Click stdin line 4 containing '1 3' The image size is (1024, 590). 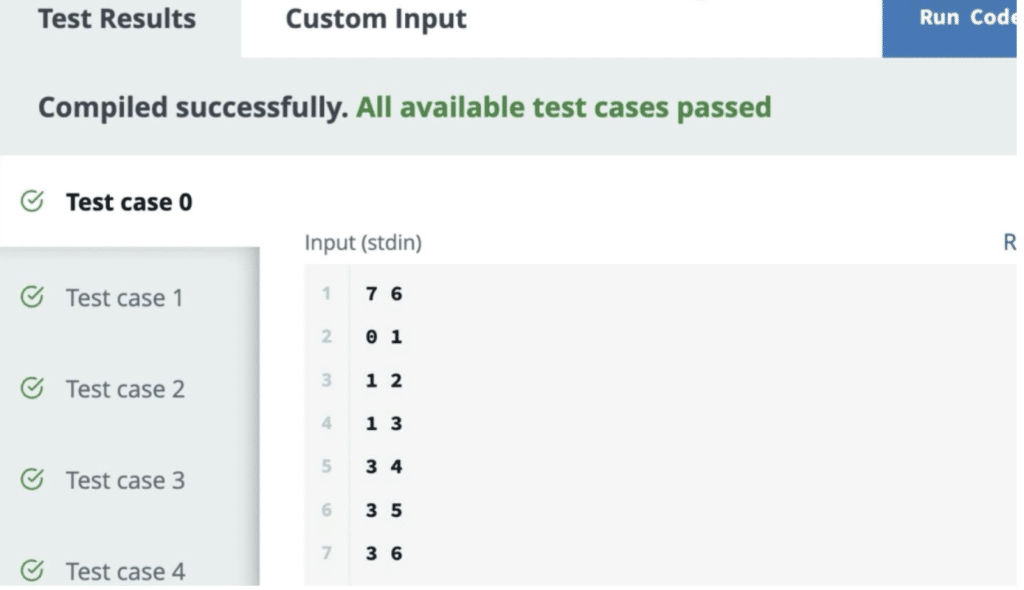tap(384, 424)
